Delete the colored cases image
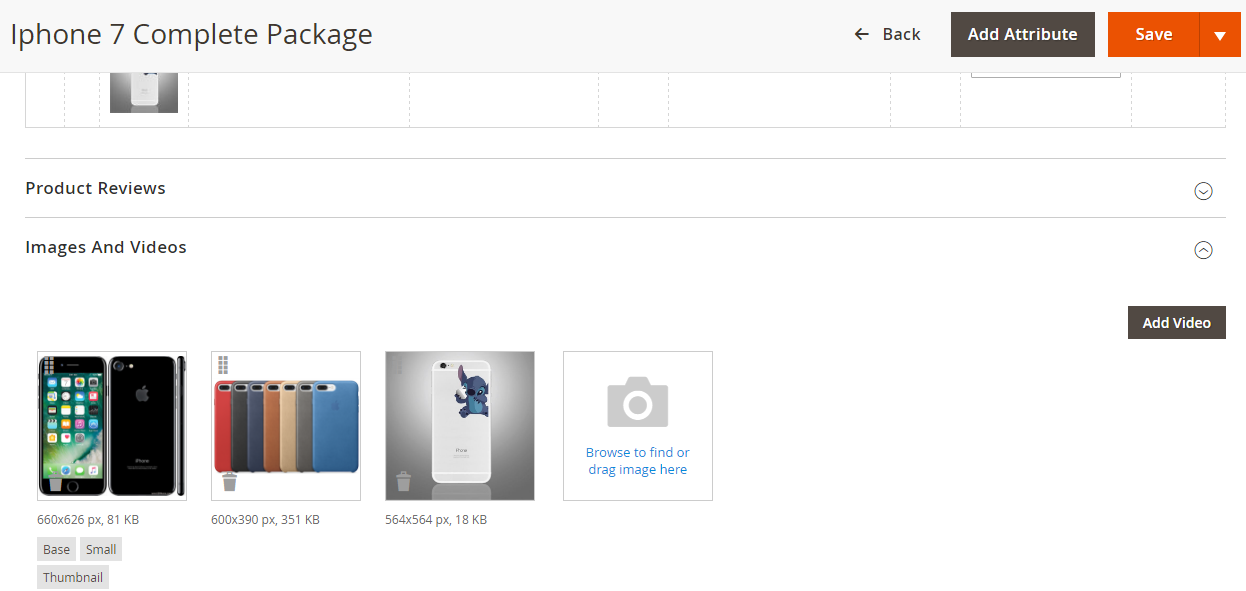Viewport: 1246px width, 591px height. (230, 482)
